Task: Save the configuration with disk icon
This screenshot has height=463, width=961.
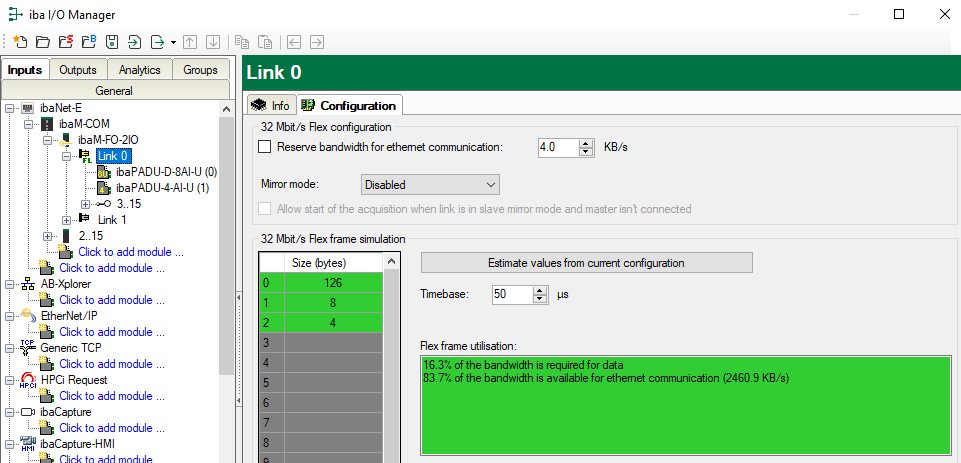Action: [x=112, y=42]
